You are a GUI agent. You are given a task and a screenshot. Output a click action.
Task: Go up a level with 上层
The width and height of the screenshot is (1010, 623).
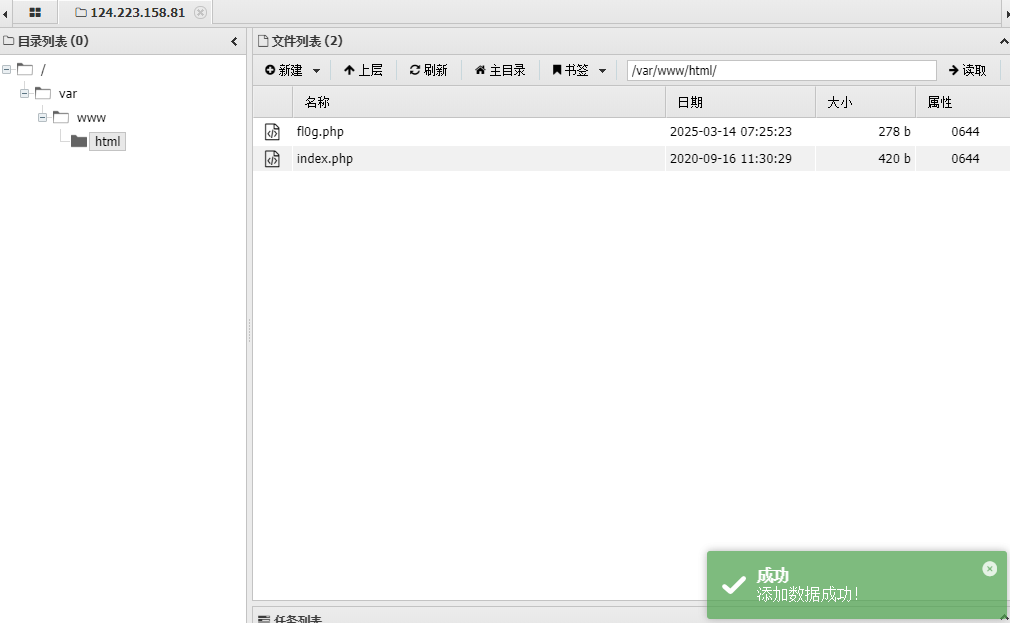click(x=363, y=70)
